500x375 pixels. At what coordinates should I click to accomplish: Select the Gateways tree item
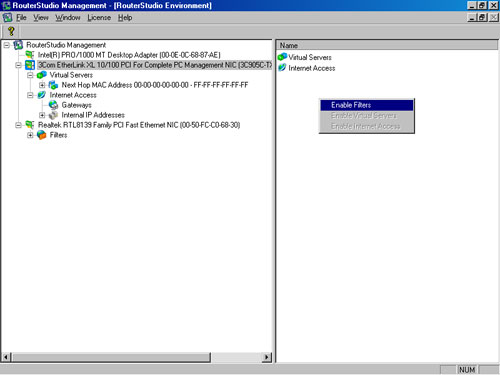[76, 105]
